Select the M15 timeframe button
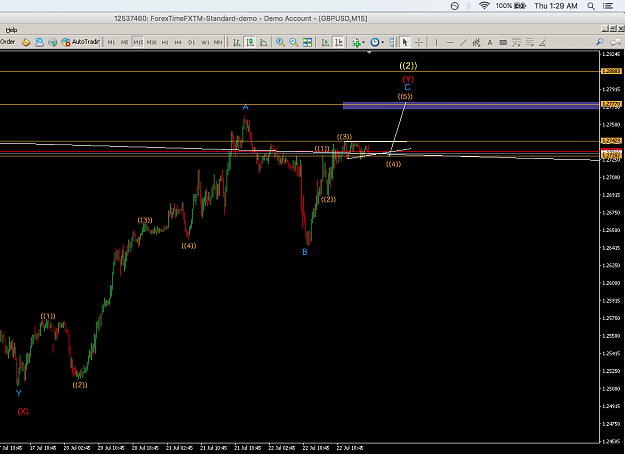 138,42
